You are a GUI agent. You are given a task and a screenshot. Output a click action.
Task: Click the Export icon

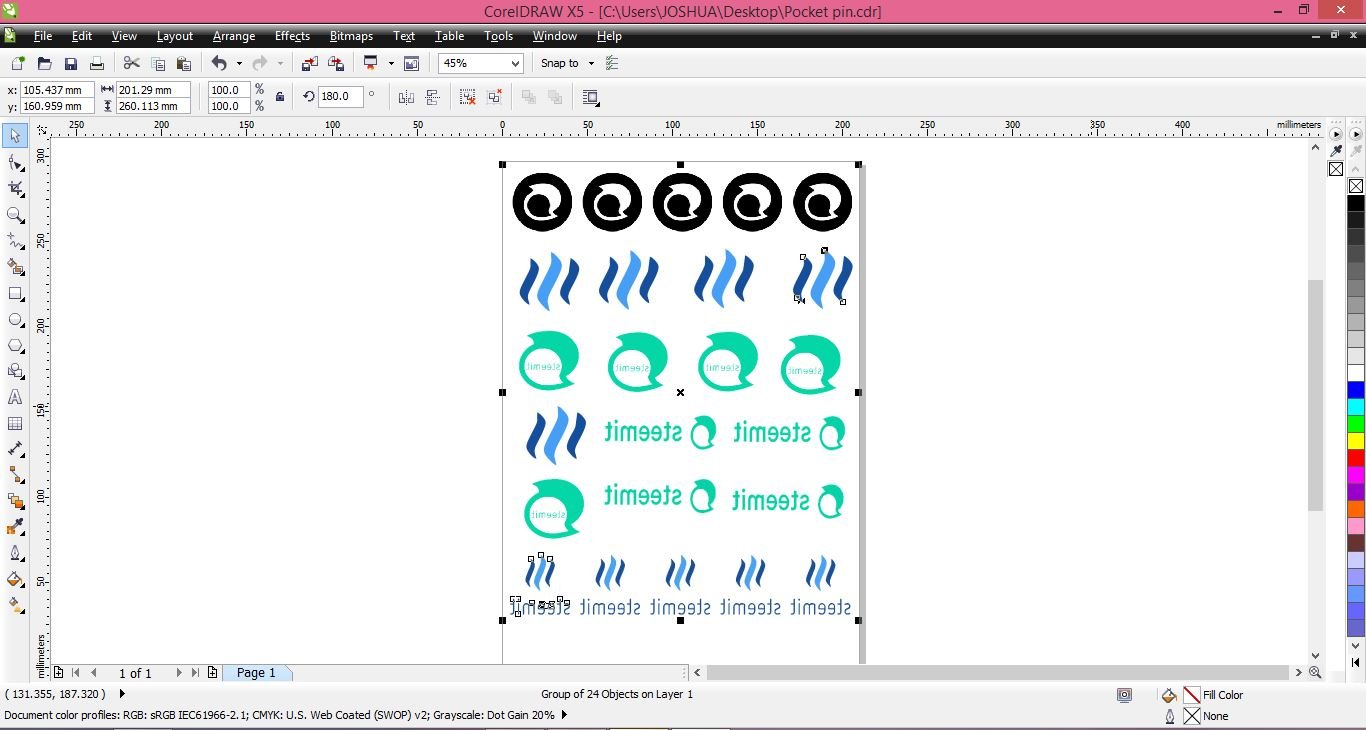[336, 63]
